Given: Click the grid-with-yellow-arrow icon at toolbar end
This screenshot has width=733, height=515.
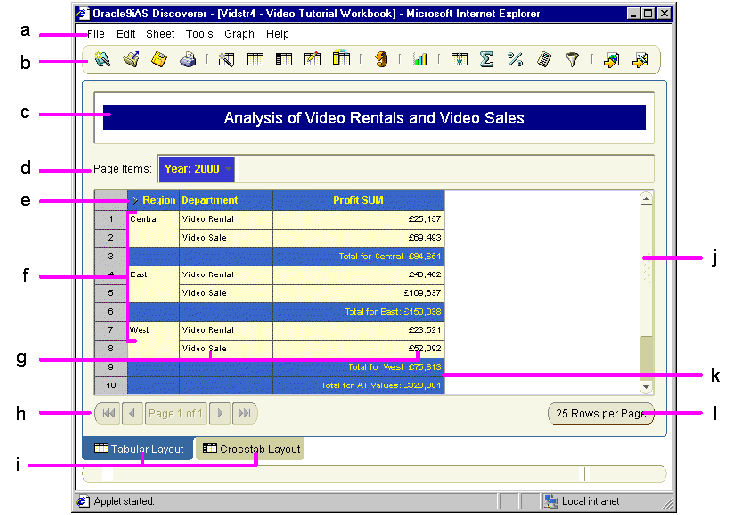Looking at the screenshot, I should pos(640,59).
